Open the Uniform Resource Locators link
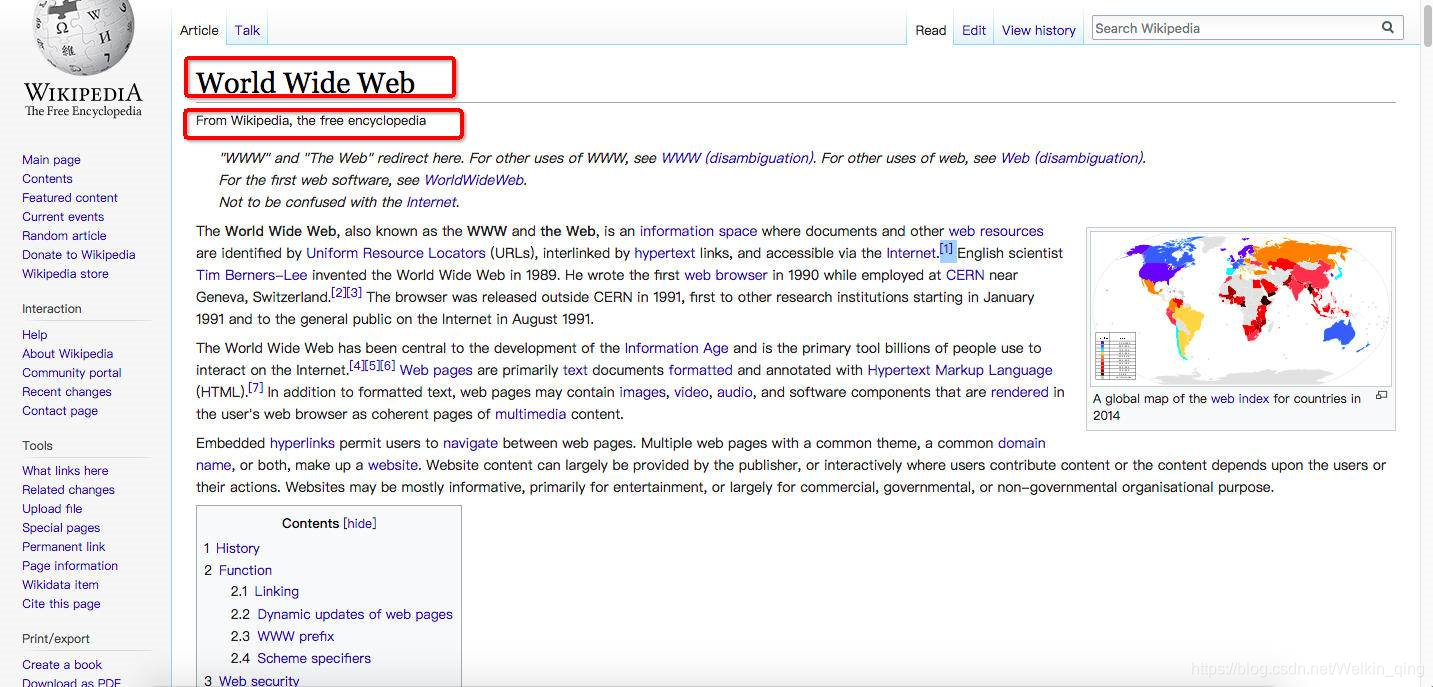This screenshot has width=1433, height=687. coord(396,253)
